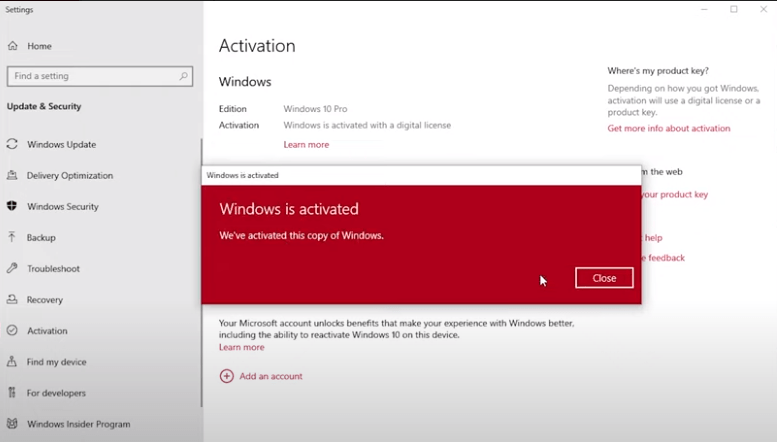
Task: Go to Windows Update section
Action: coord(61,145)
